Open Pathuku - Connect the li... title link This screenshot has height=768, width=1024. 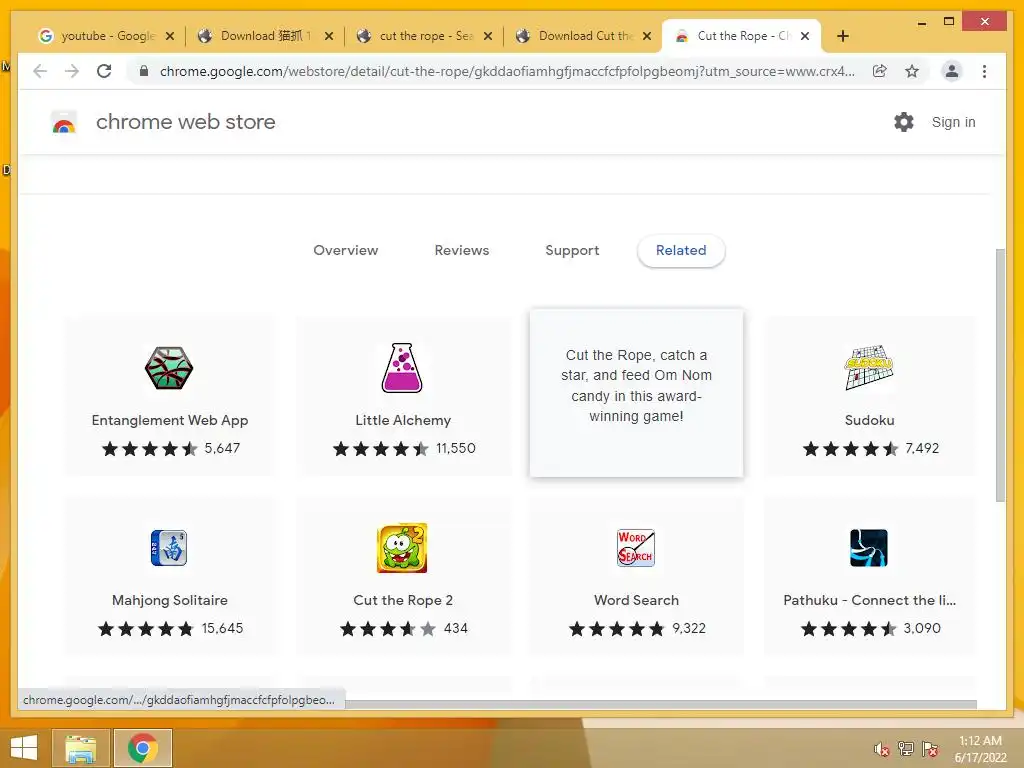[x=869, y=600]
